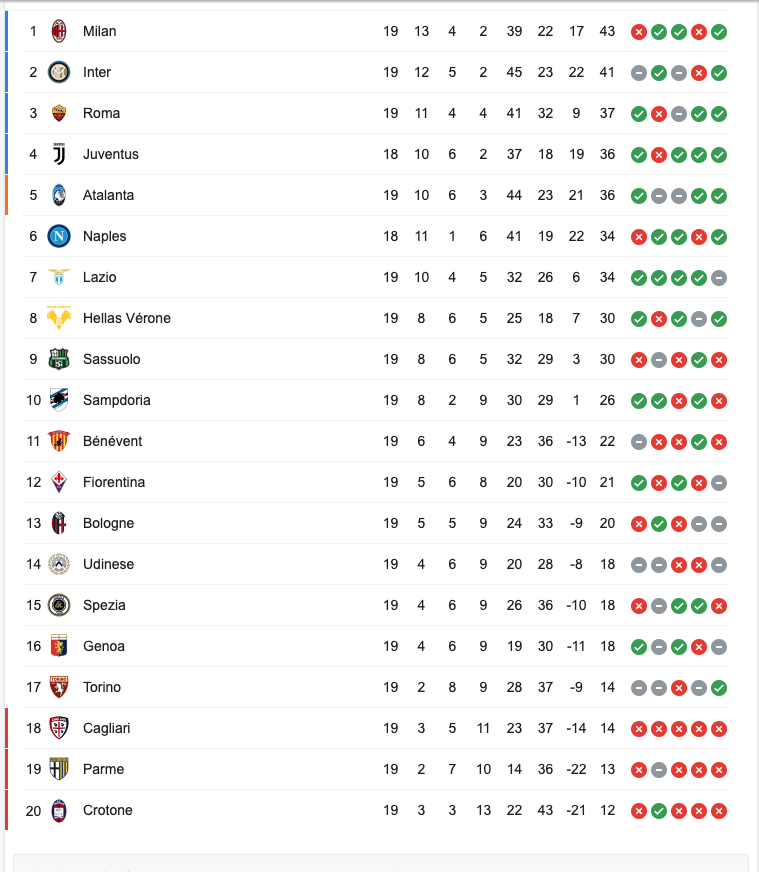Click the Fiorentina club crest icon

[60, 482]
